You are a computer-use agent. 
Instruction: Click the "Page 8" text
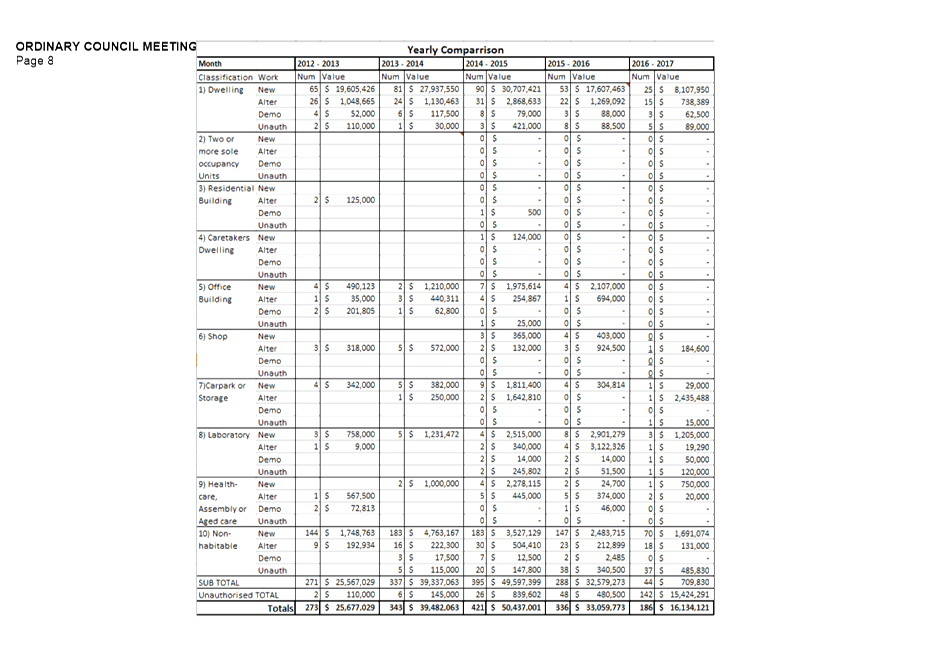(35, 61)
